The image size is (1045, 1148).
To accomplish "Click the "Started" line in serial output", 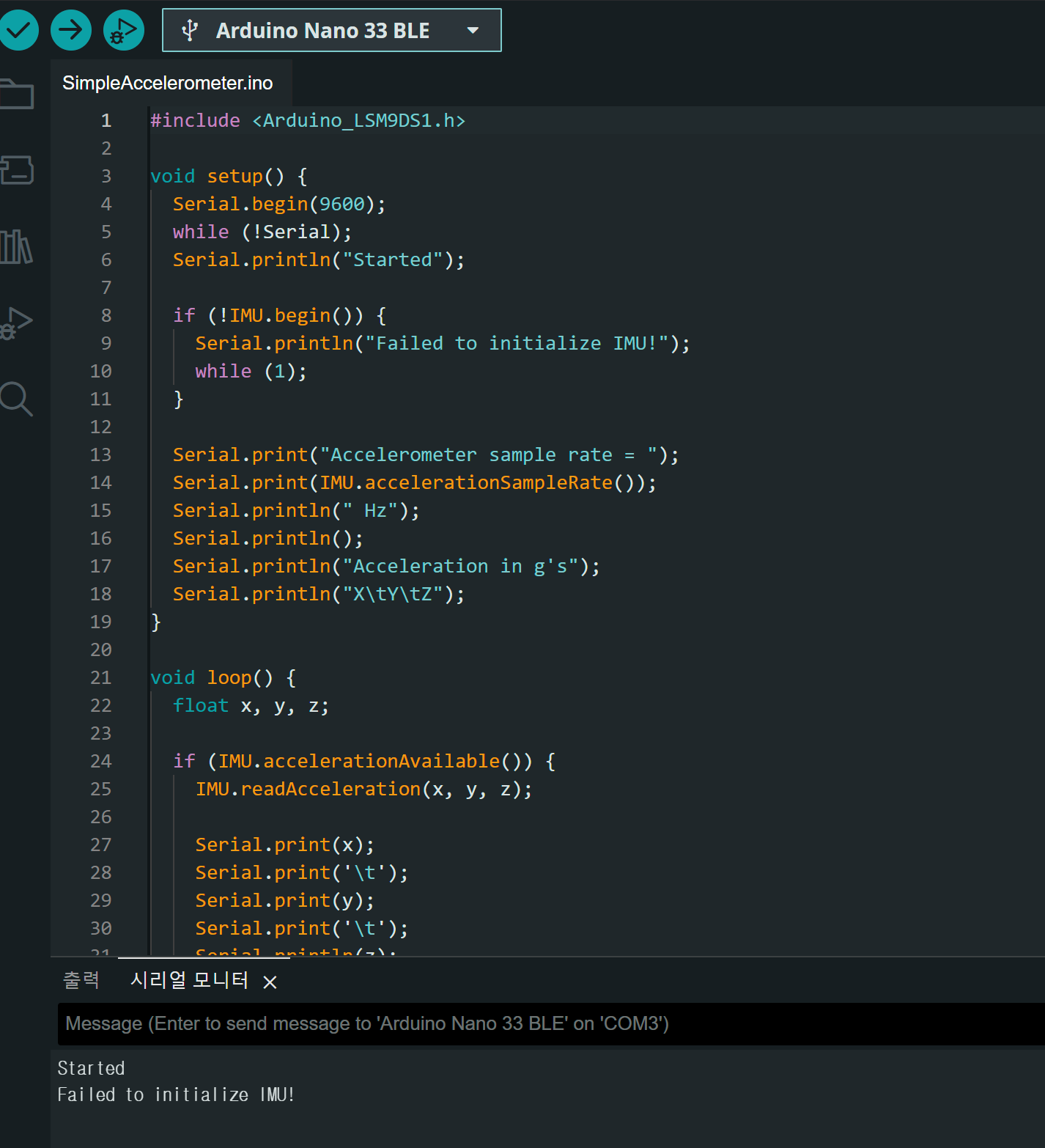I will (x=91, y=1068).
